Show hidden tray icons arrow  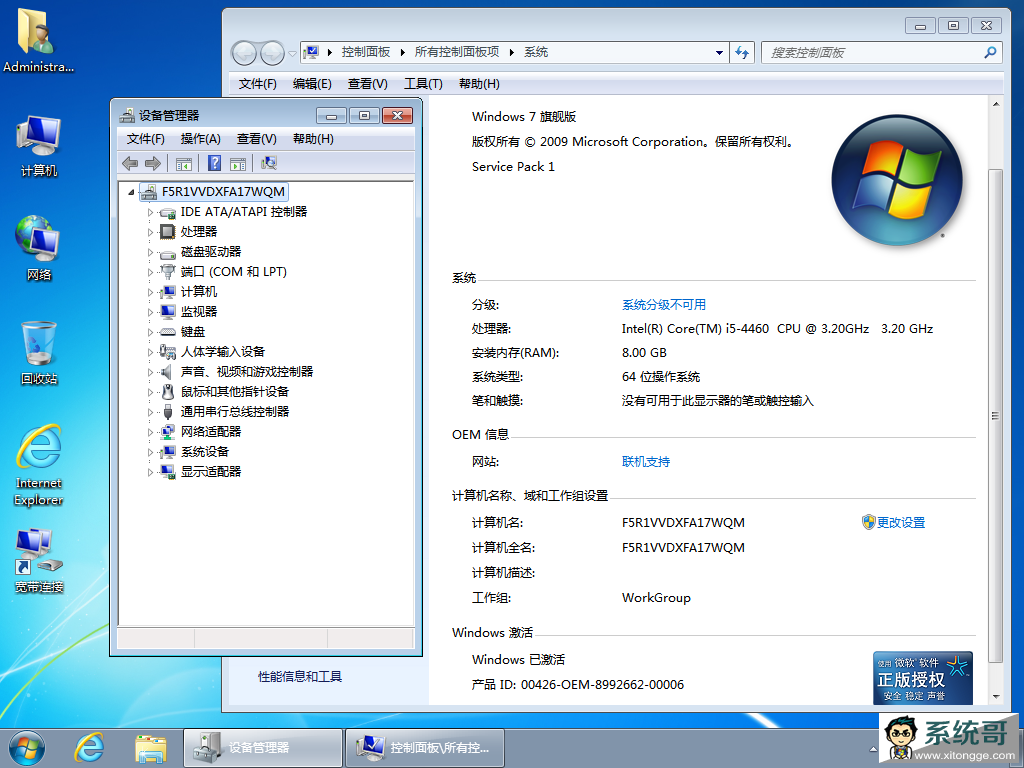pos(873,749)
